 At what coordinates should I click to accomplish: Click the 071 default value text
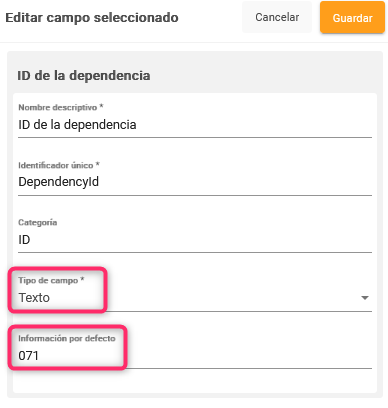point(28,356)
